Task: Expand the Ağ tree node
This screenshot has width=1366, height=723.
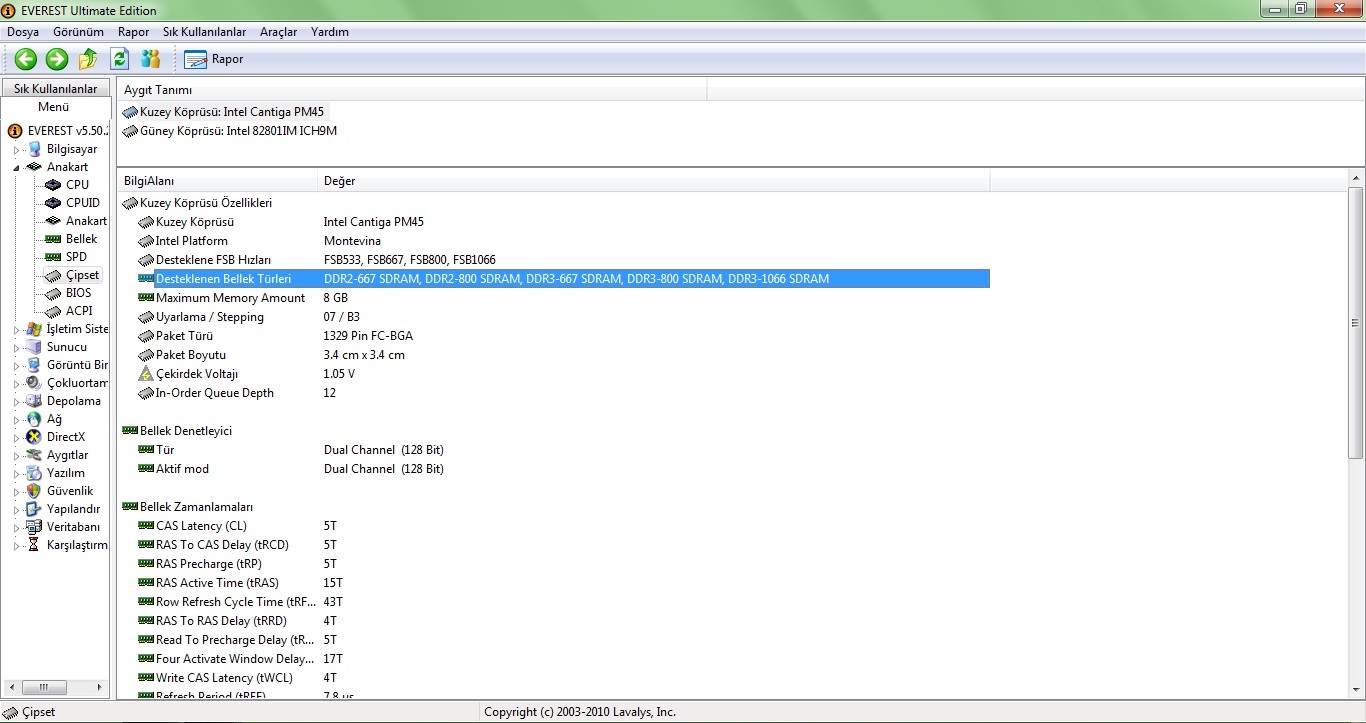Action: pyautogui.click(x=17, y=419)
